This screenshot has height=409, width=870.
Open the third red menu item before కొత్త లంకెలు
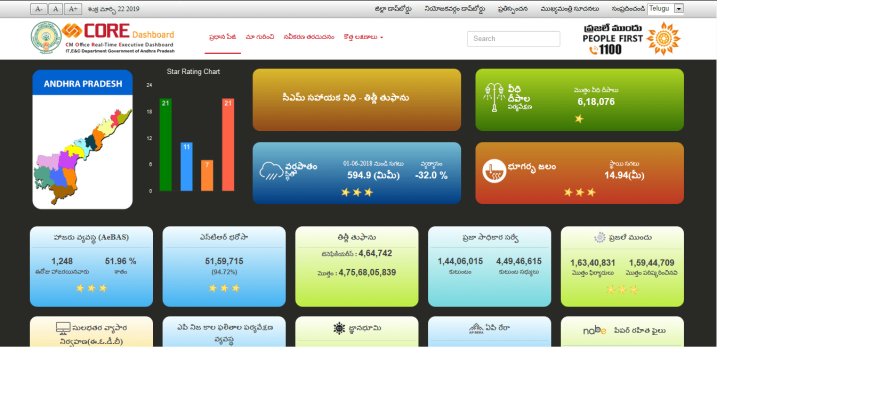coord(308,37)
